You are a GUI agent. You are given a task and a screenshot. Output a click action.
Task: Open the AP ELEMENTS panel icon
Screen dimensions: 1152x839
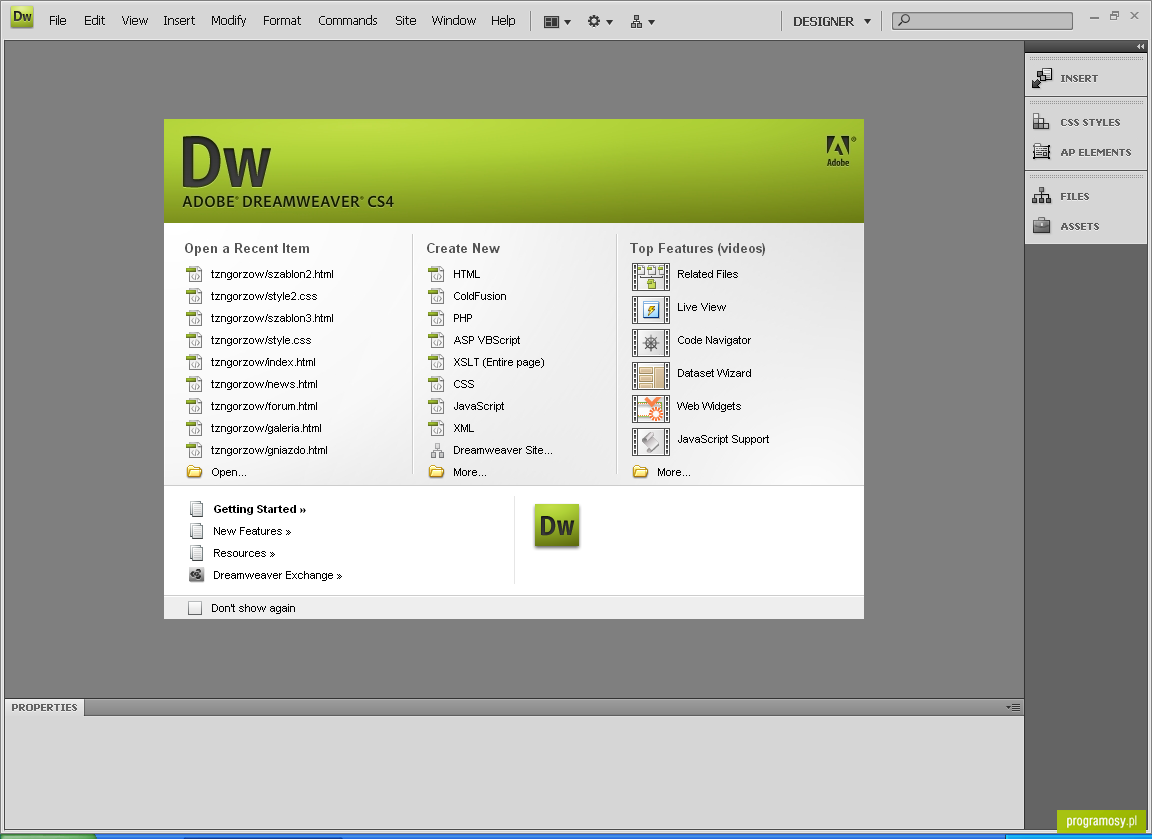click(1041, 152)
